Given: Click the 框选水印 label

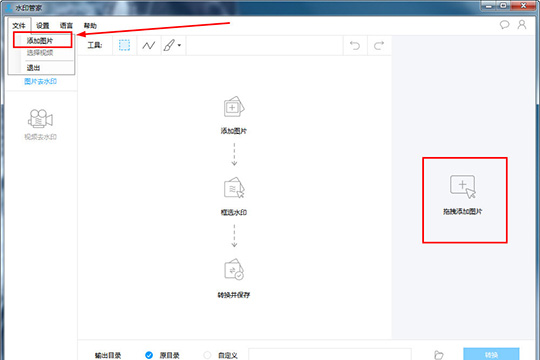Looking at the screenshot, I should pos(234,212).
